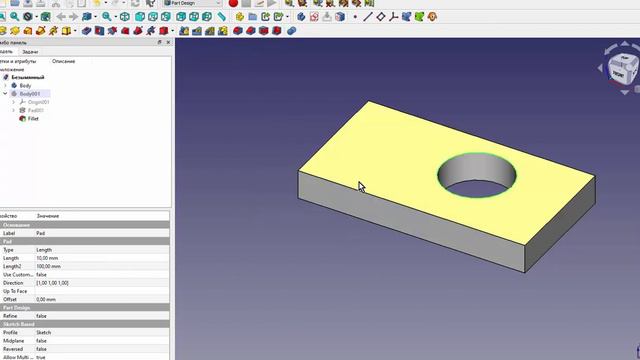The width and height of the screenshot is (640, 360).
Task: Click the Значение column header in properties
Action: pos(48,216)
